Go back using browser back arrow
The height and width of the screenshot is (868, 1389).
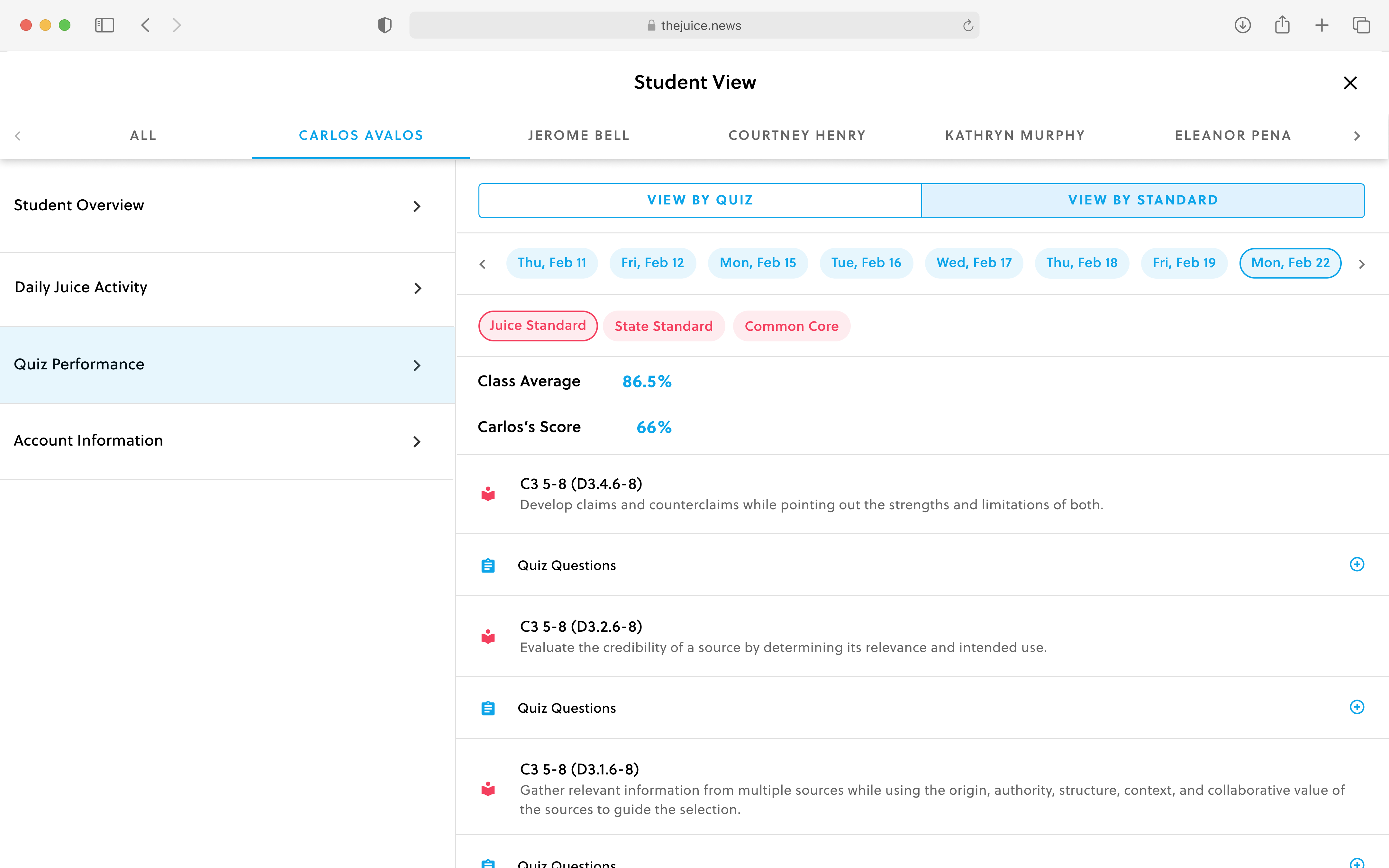point(145,25)
